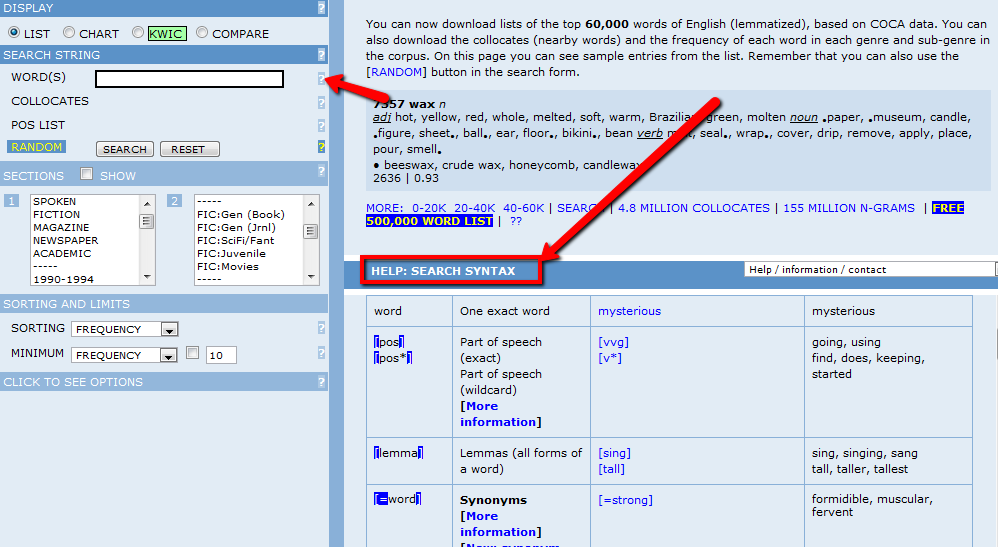Screen dimensions: 998x547
Task: Click the help icon beside POS LIST
Action: click(321, 125)
